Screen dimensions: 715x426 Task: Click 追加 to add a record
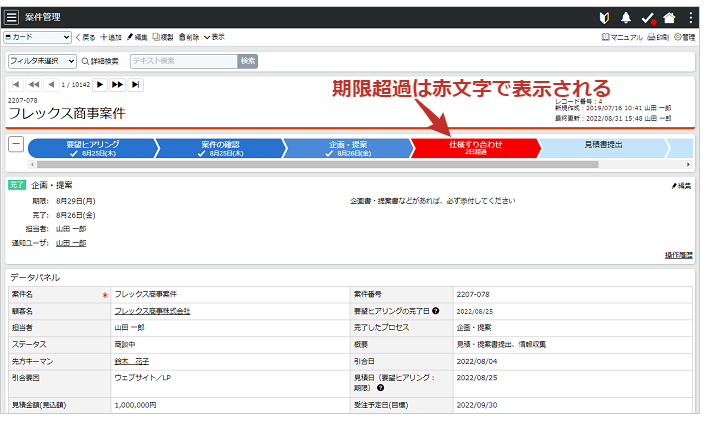tap(111, 37)
